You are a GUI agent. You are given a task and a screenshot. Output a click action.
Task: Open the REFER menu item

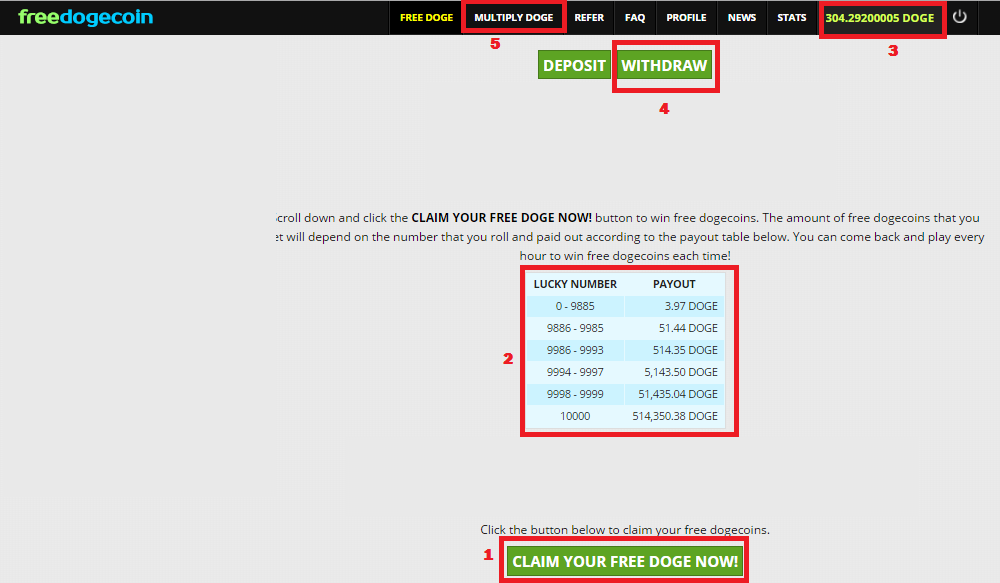[x=589, y=18]
